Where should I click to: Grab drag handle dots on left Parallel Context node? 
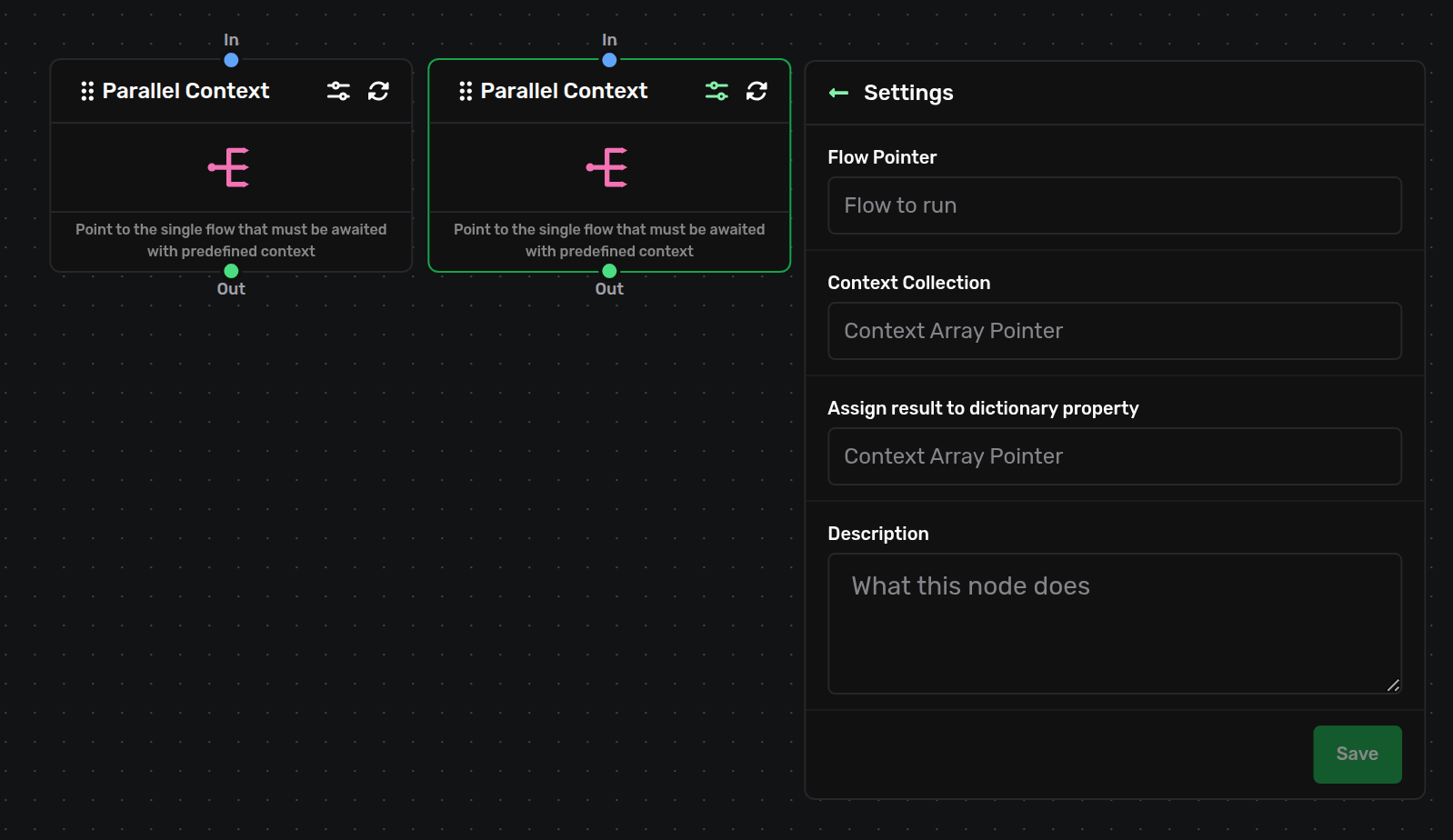[87, 91]
